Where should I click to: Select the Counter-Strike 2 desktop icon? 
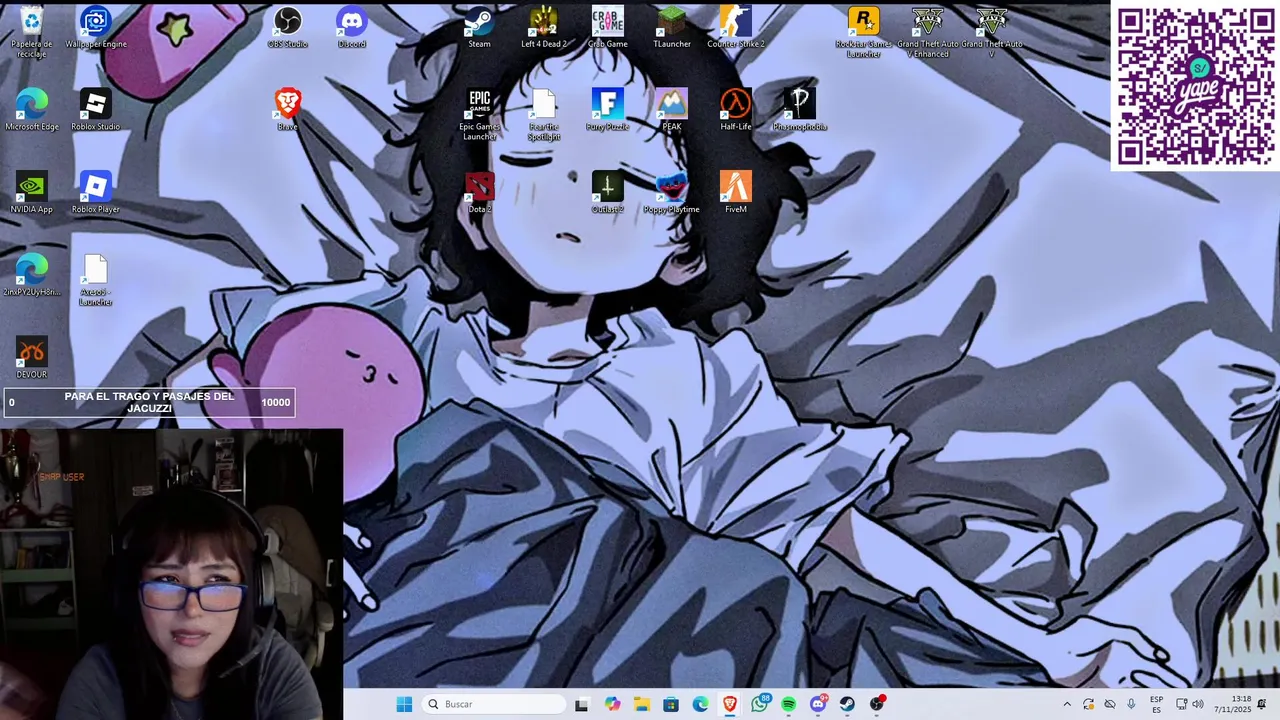[x=736, y=27]
